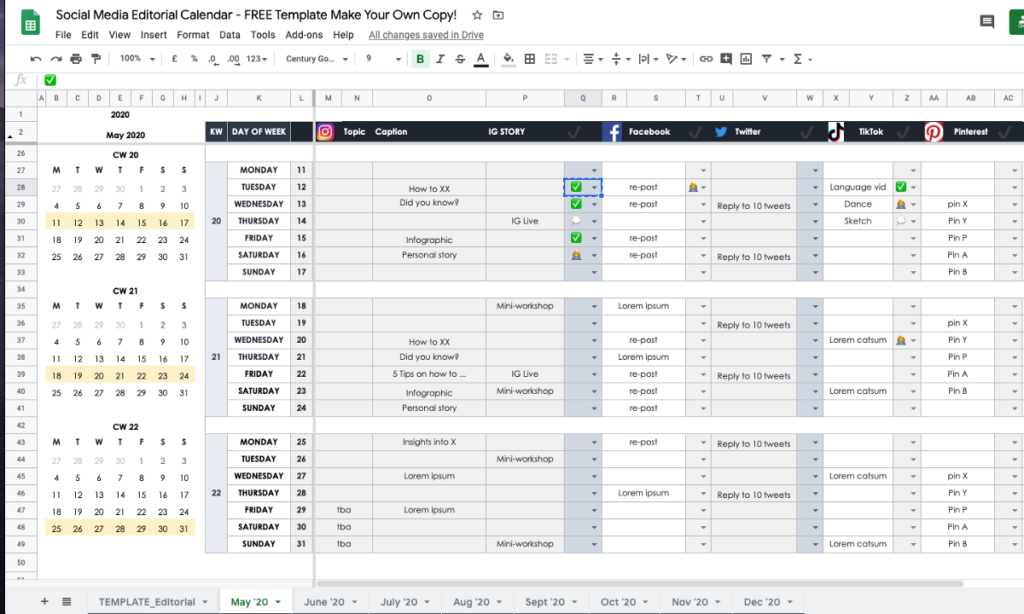
Task: Open the comments history icon
Action: [x=987, y=22]
